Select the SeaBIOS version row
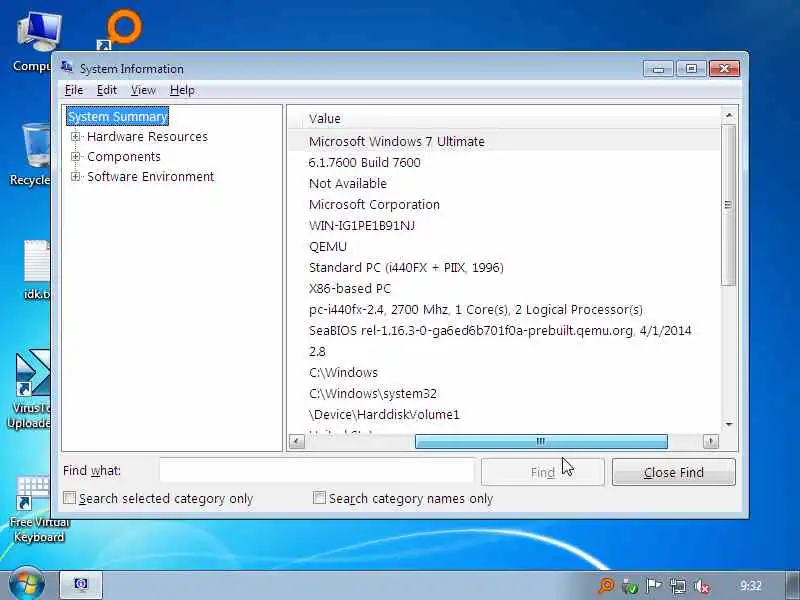The image size is (800, 600). pos(504,330)
